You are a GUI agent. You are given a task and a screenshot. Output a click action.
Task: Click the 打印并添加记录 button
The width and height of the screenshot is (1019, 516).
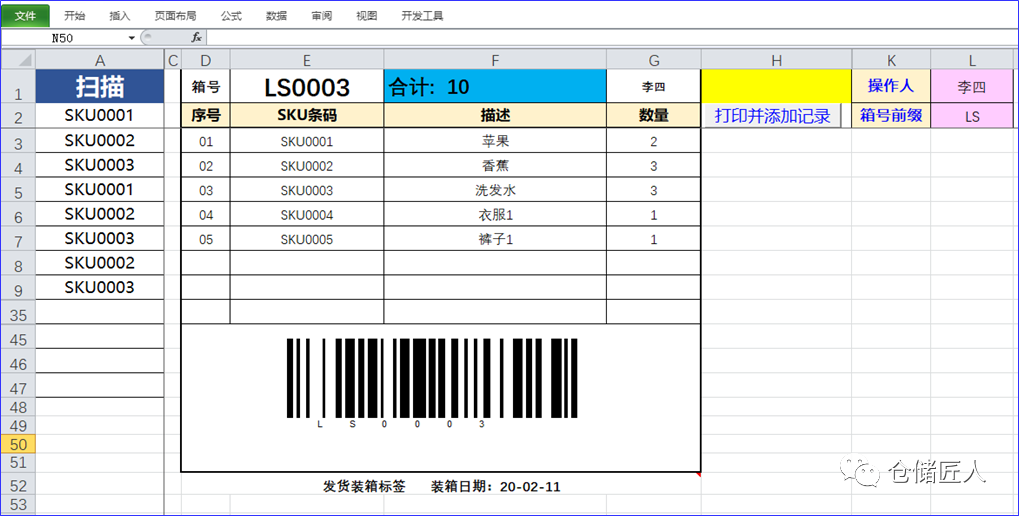[x=773, y=116]
